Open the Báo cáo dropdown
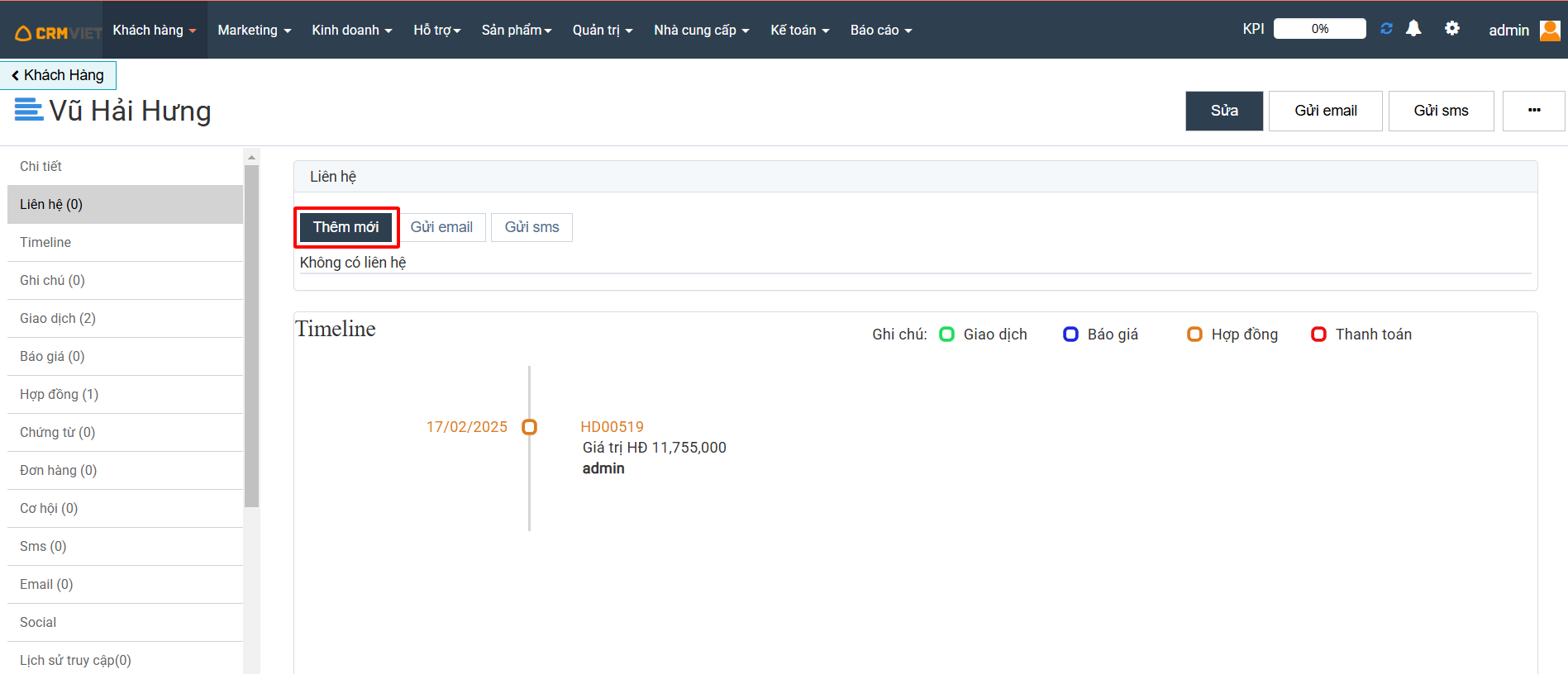1568x674 pixels. point(881,30)
